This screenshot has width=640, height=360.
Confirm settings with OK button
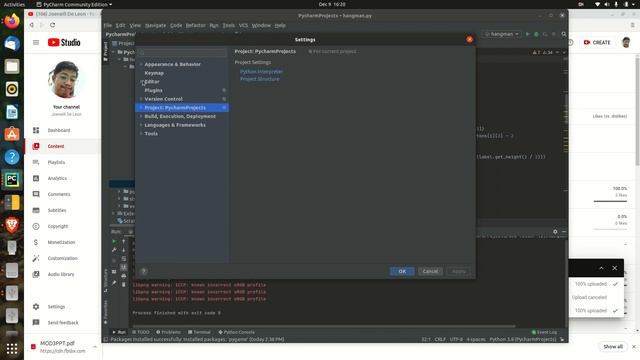(402, 271)
